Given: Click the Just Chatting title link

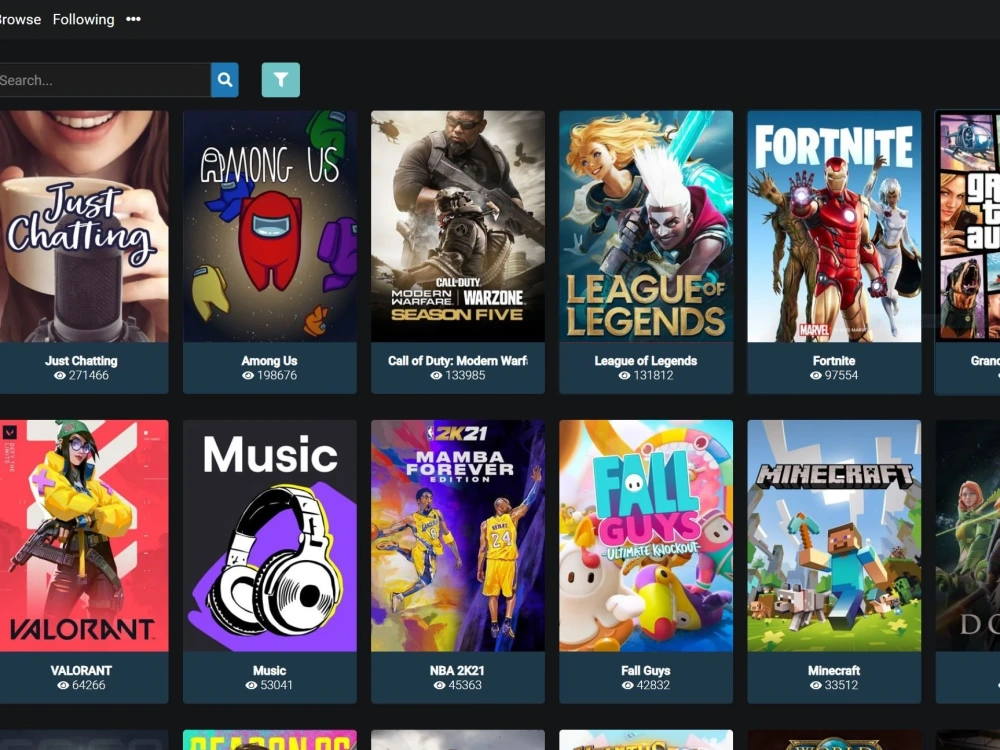Looking at the screenshot, I should 81,360.
